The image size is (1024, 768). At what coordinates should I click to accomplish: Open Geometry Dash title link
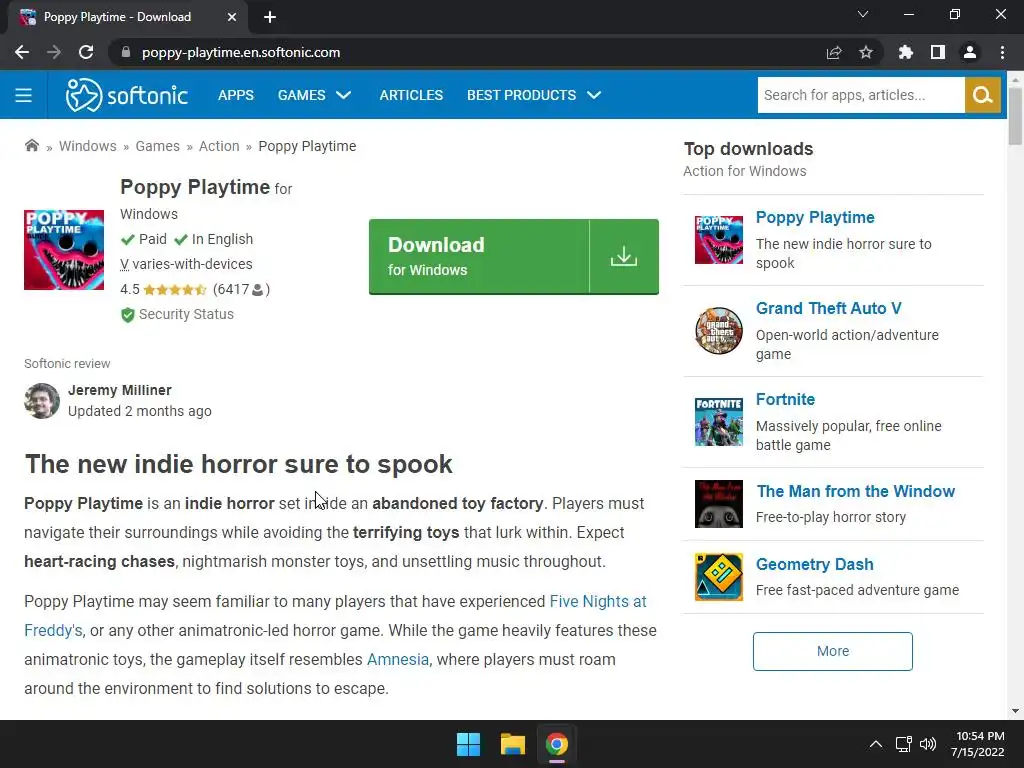[x=814, y=564]
